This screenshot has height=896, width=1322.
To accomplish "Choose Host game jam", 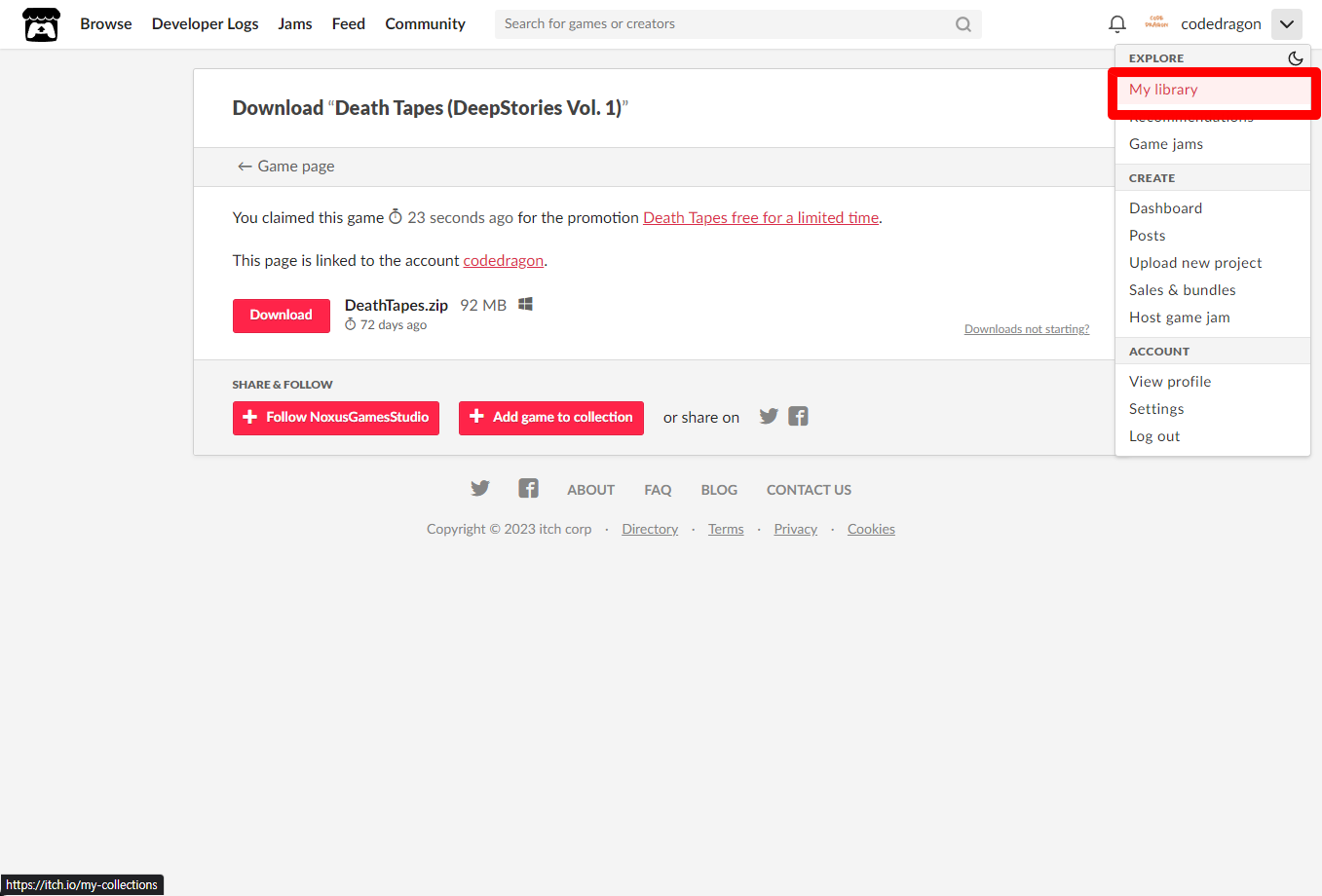I will click(x=1213, y=317).
